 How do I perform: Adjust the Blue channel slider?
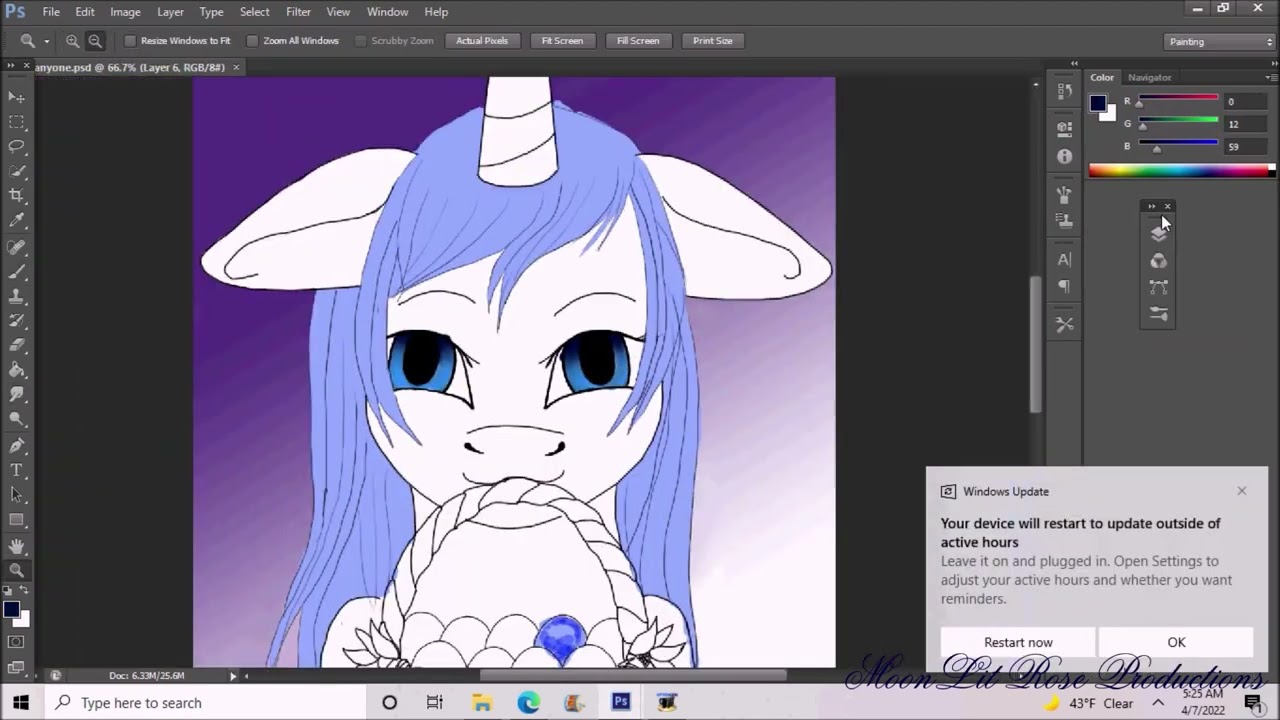[1157, 149]
